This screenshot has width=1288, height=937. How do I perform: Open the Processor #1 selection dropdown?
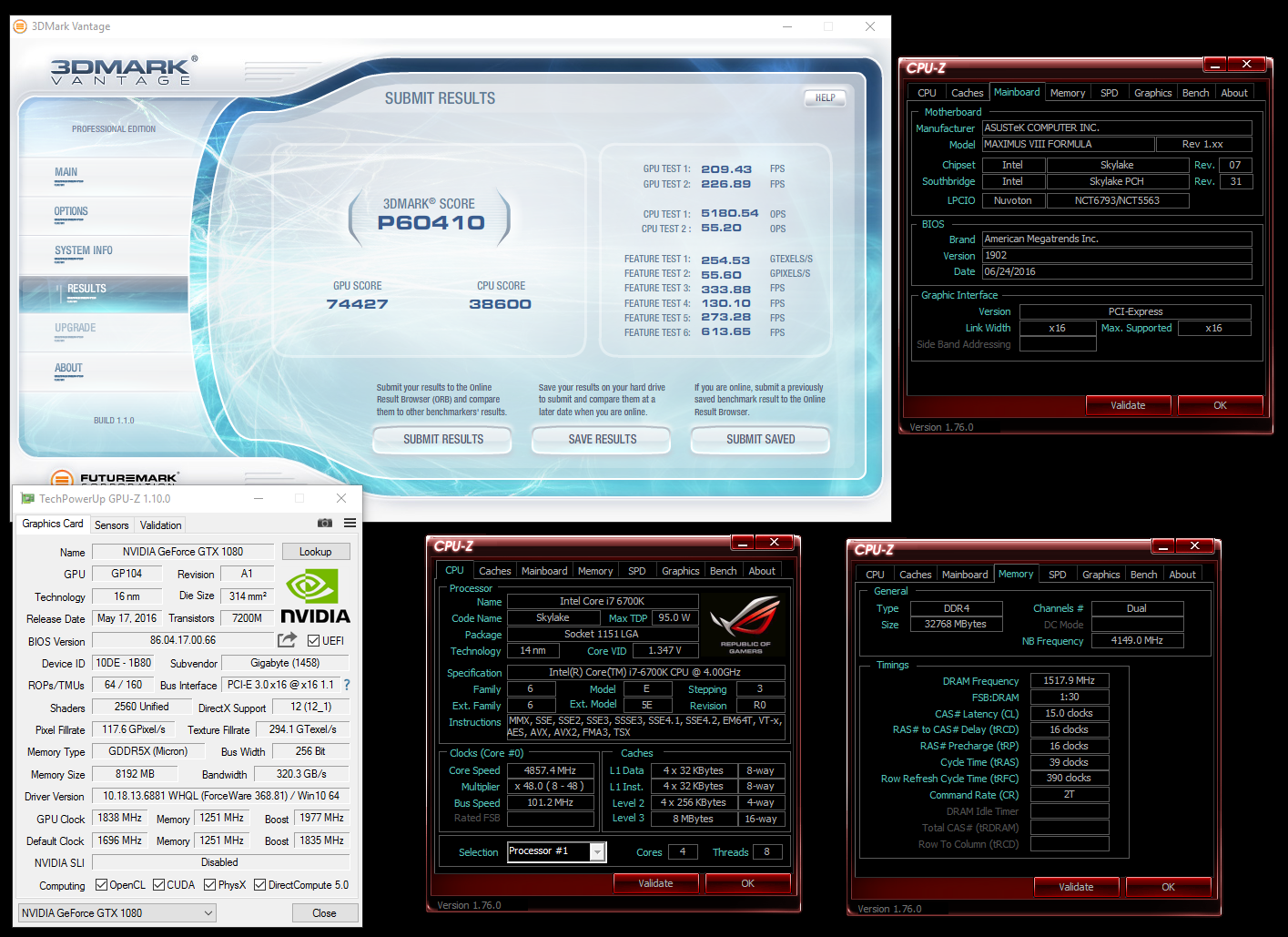tap(556, 851)
